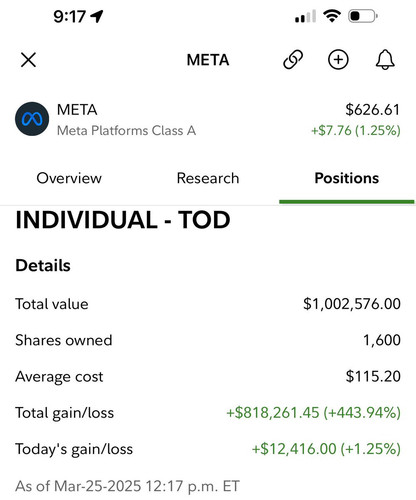416x500 pixels.
Task: Tap Today's gain/loss amount
Action: (x=326, y=449)
